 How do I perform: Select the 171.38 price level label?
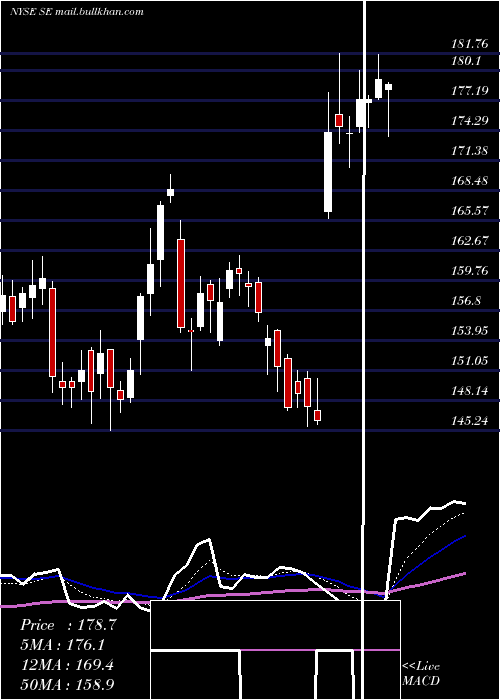pos(469,150)
